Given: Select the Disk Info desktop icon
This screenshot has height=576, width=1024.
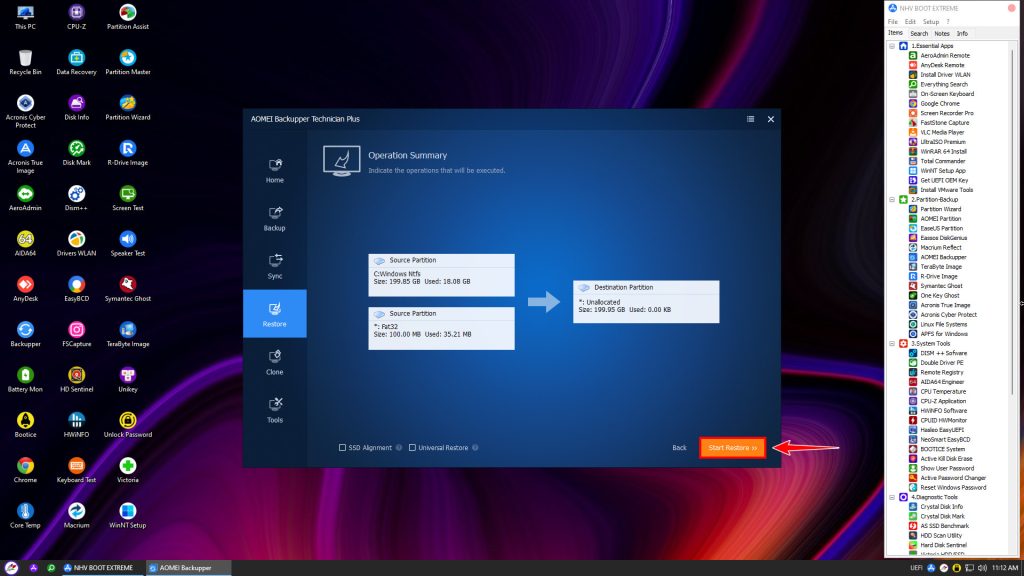Looking at the screenshot, I should click(x=76, y=108).
